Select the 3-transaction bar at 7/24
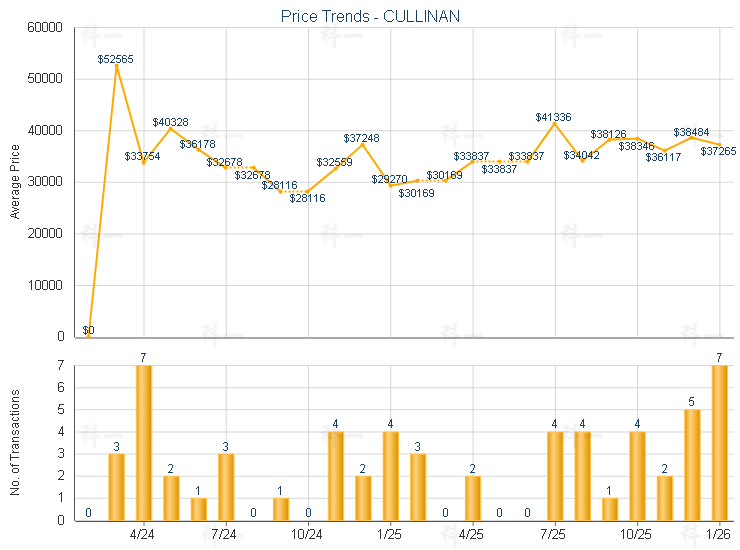Image resolution: width=740 pixels, height=550 pixels. click(226, 486)
